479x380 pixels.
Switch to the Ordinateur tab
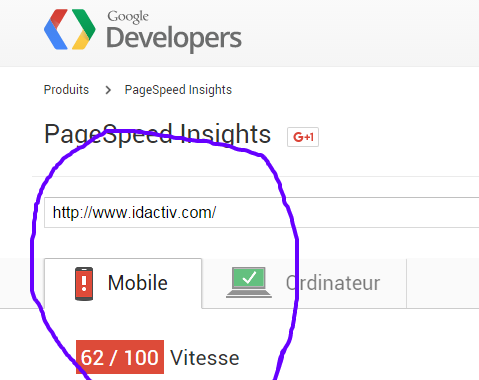(304, 283)
